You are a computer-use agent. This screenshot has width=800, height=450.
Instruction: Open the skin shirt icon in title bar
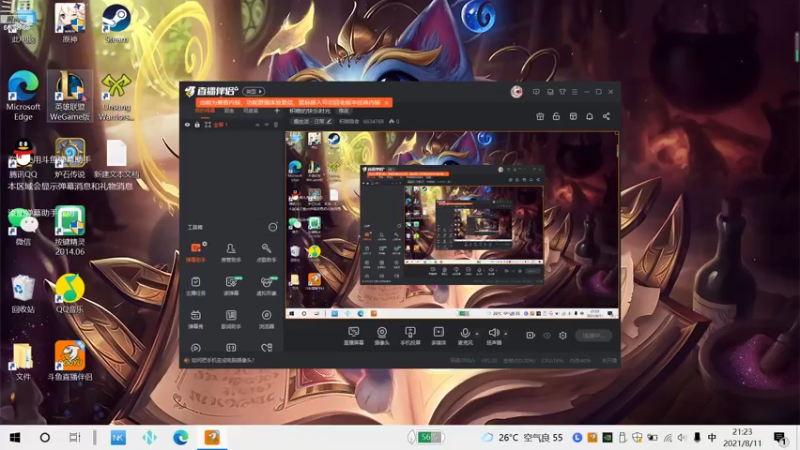pos(562,92)
